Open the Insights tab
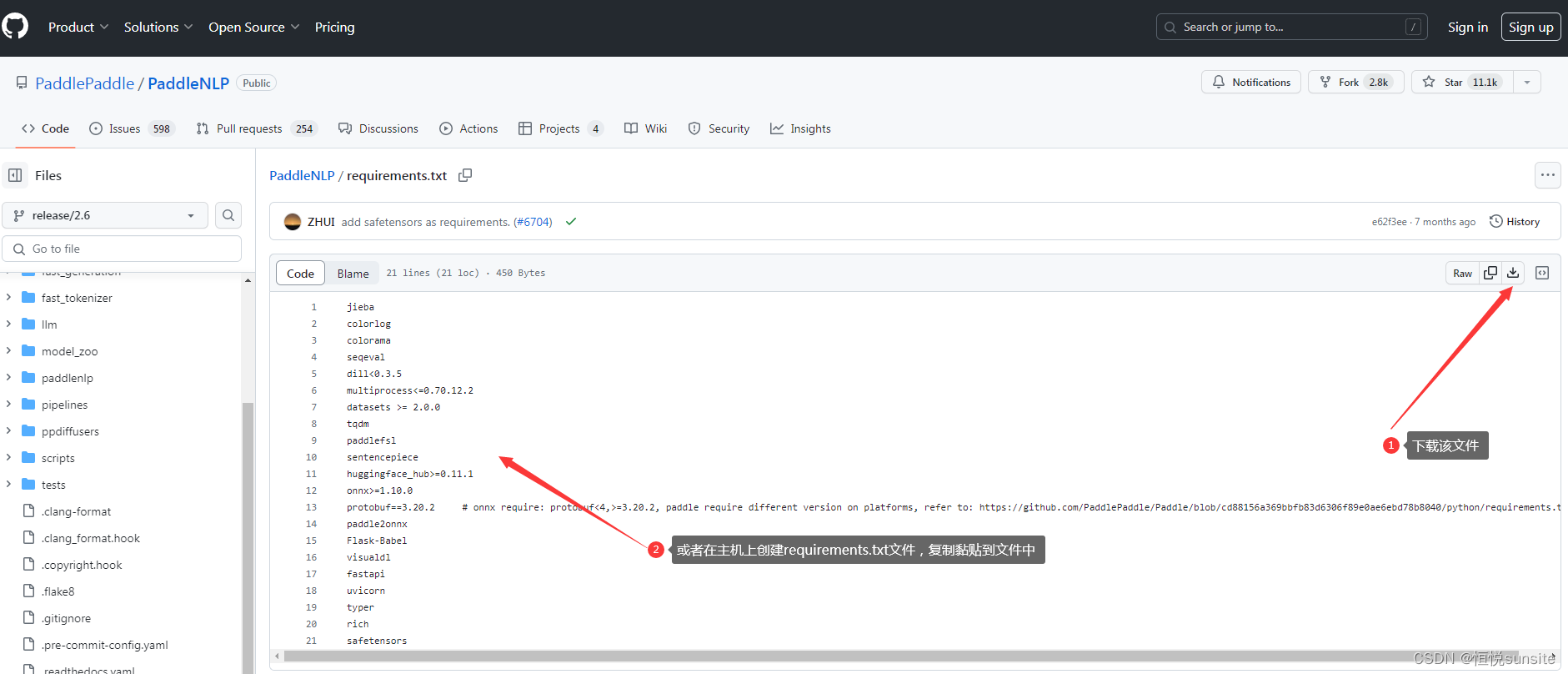 click(x=800, y=128)
